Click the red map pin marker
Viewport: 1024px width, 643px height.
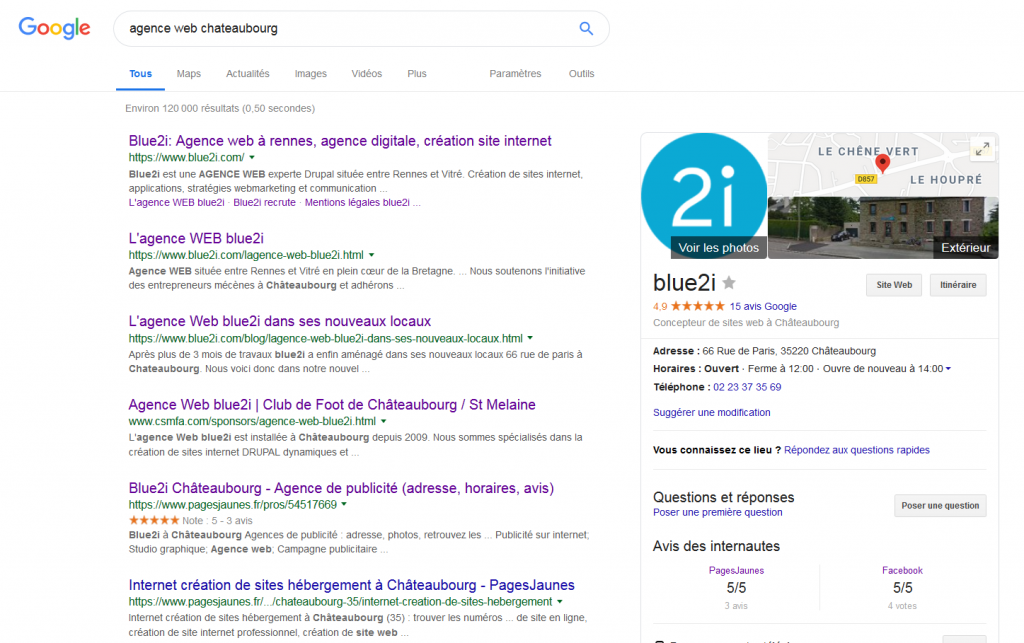pyautogui.click(x=881, y=163)
